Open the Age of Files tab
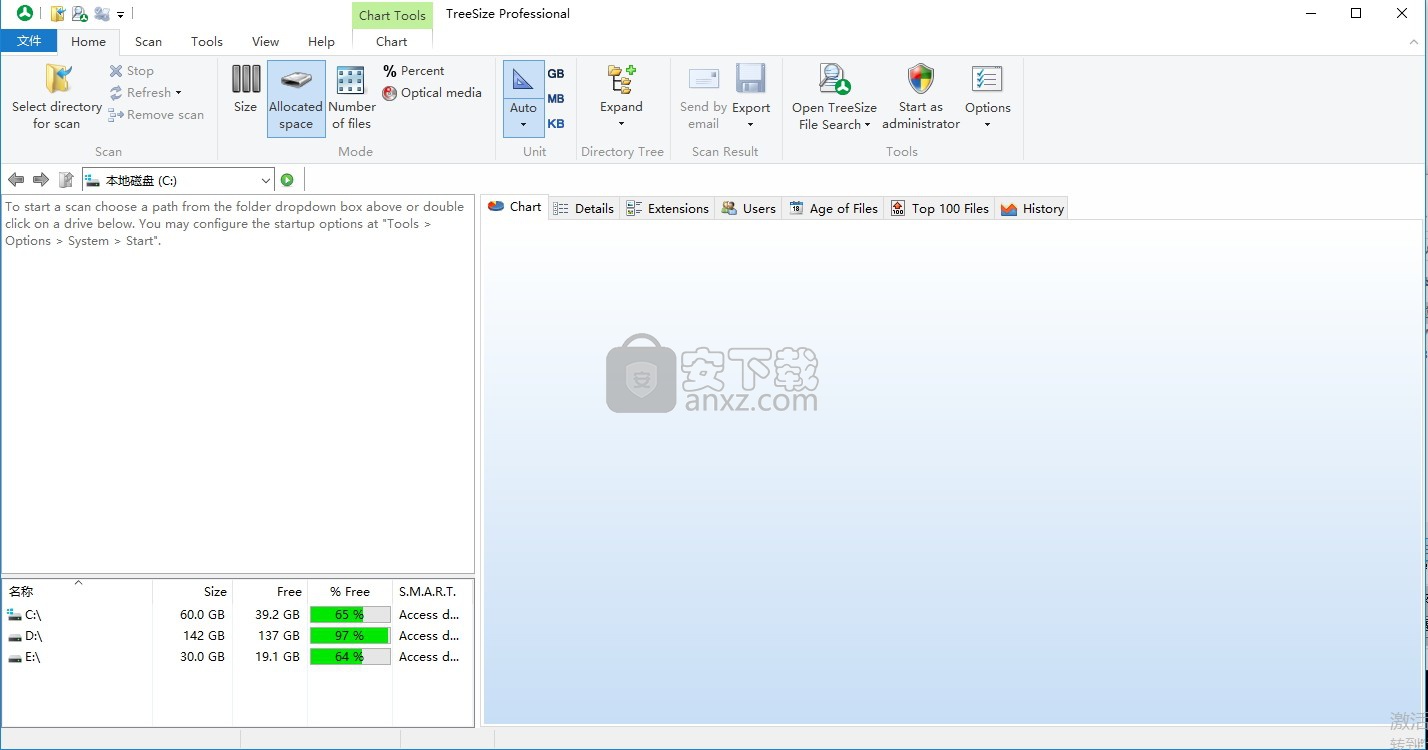The width and height of the screenshot is (1428, 750). pos(833,208)
